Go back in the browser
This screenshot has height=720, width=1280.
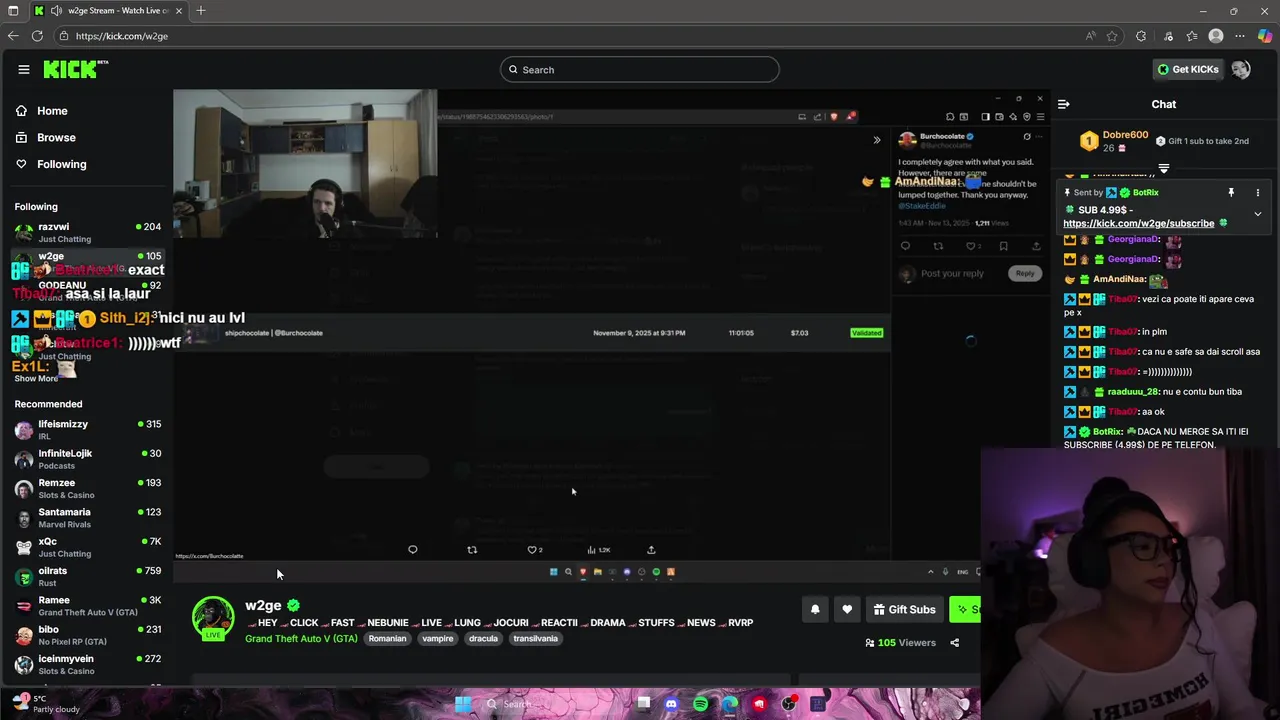12,36
